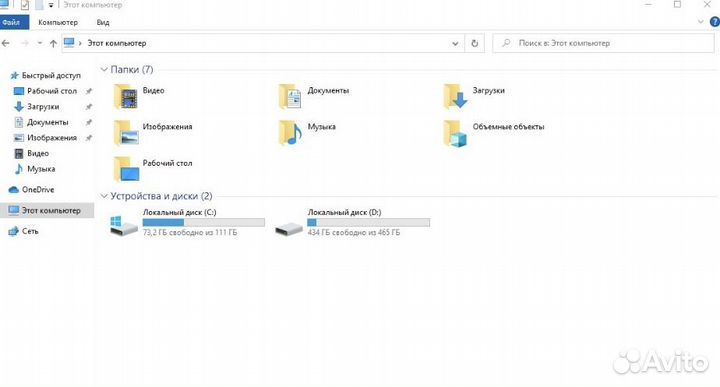Click the New folder quick access toolbar icon
The height and width of the screenshot is (387, 720).
coord(39,5)
